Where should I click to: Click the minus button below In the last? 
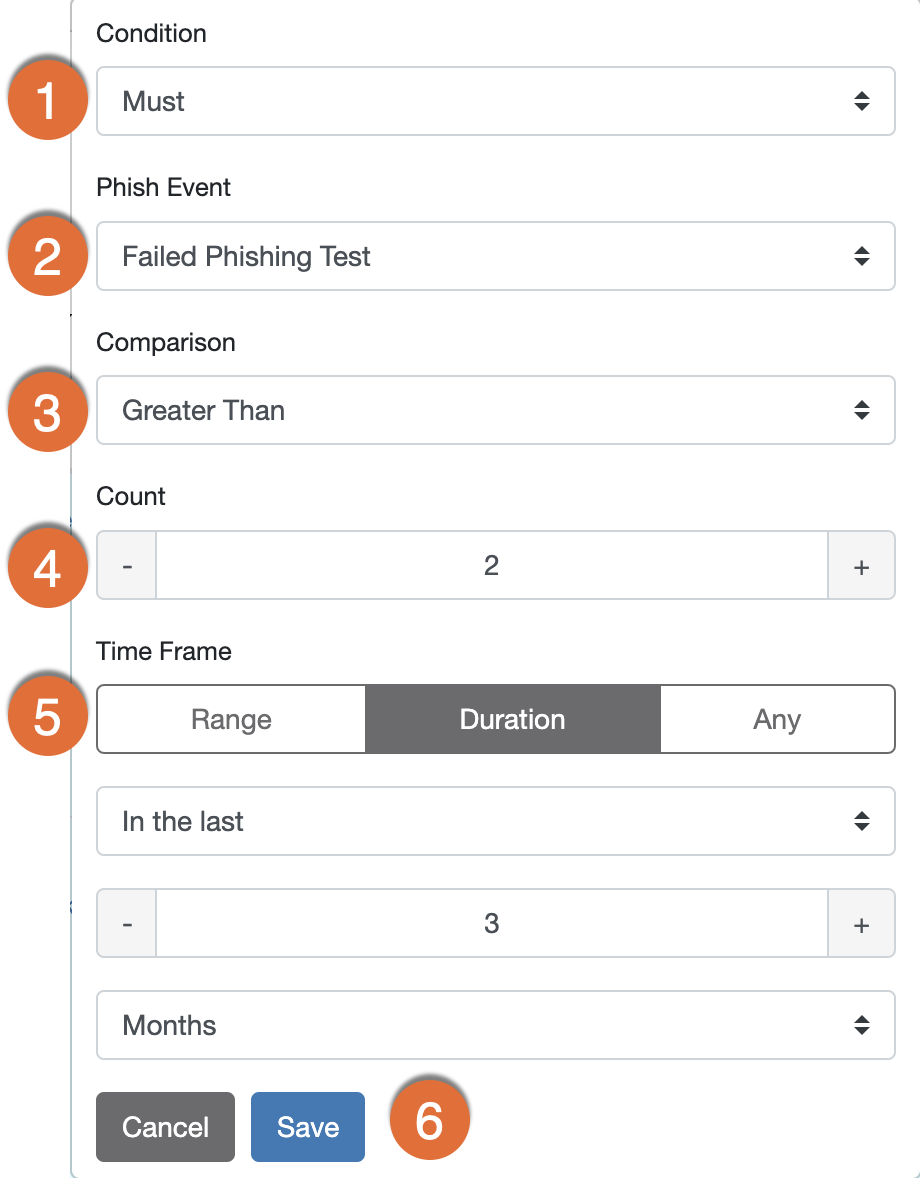point(126,923)
